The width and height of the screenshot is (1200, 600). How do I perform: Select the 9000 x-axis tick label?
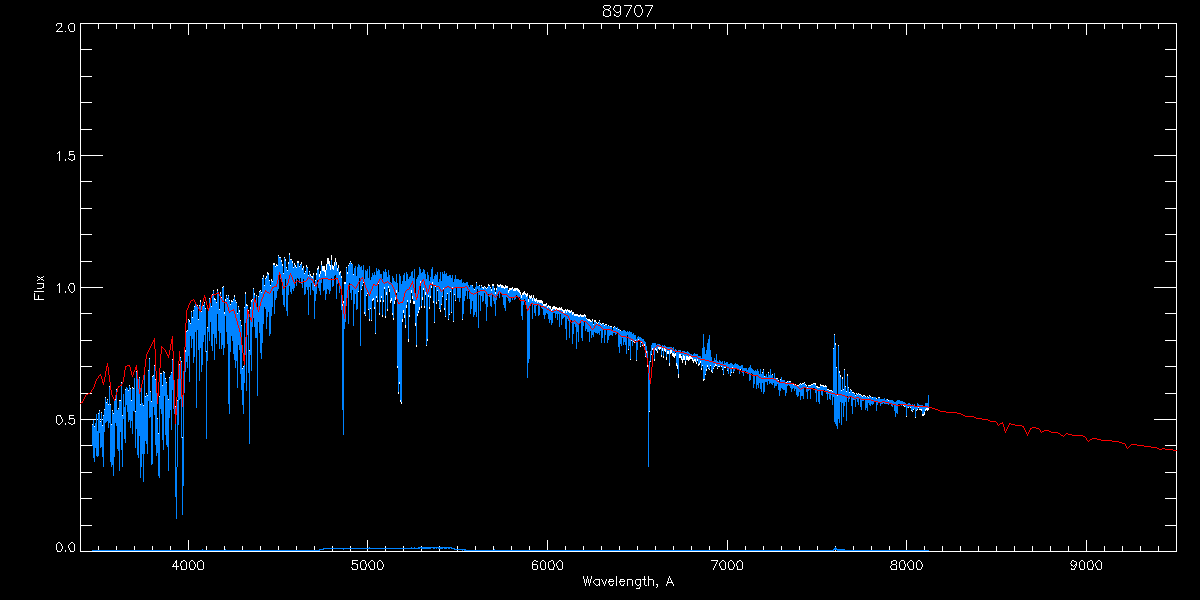1086,564
